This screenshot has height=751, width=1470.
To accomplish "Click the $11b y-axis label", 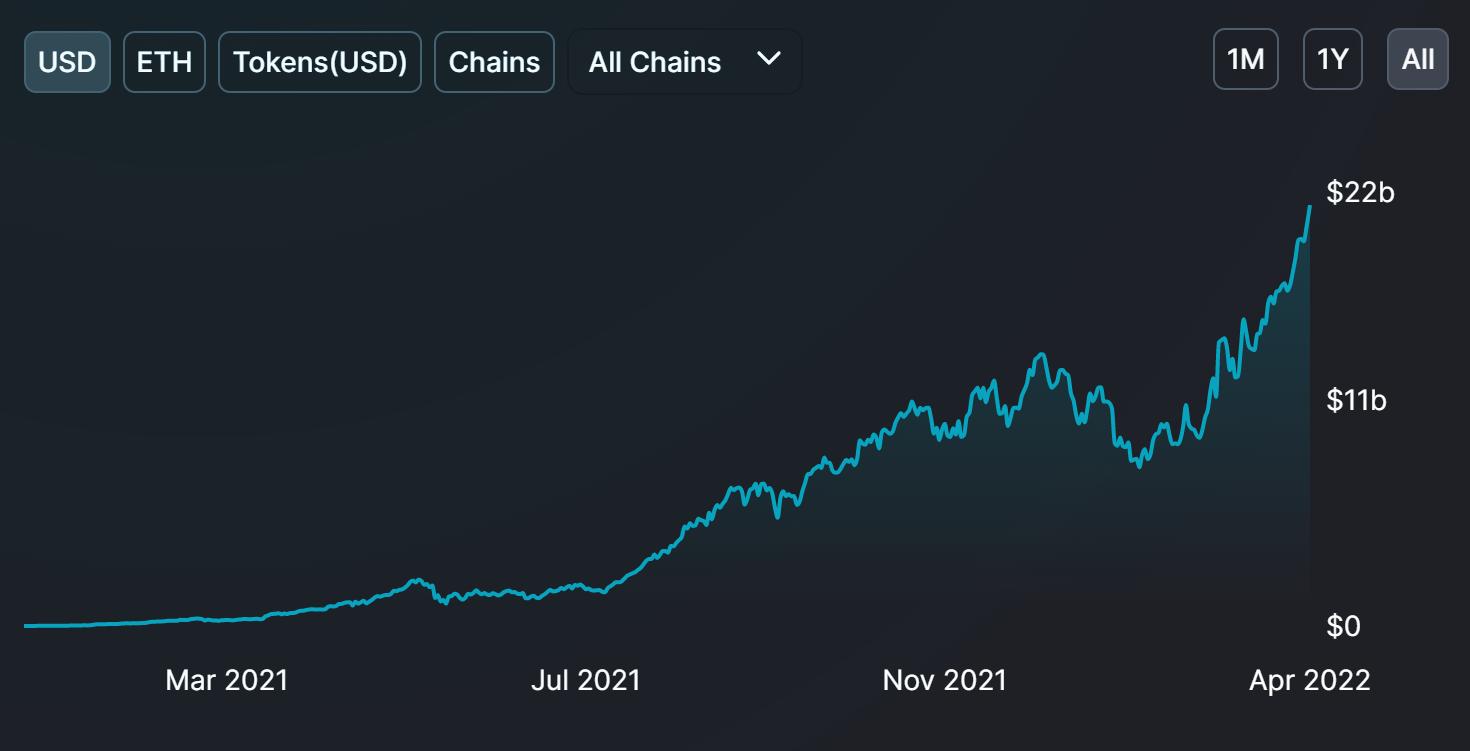I will pos(1357,401).
